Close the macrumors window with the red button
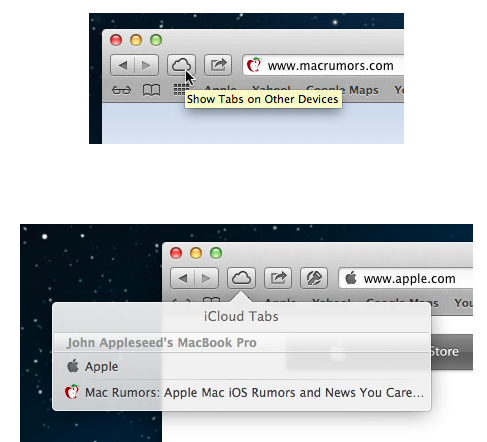This screenshot has height=442, width=487. 116,40
